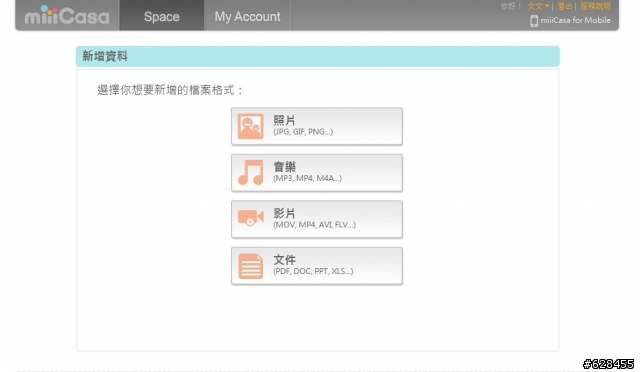
Task: Click the 選擇你想要新增的檔案格式 prompt text
Action: tap(170, 90)
